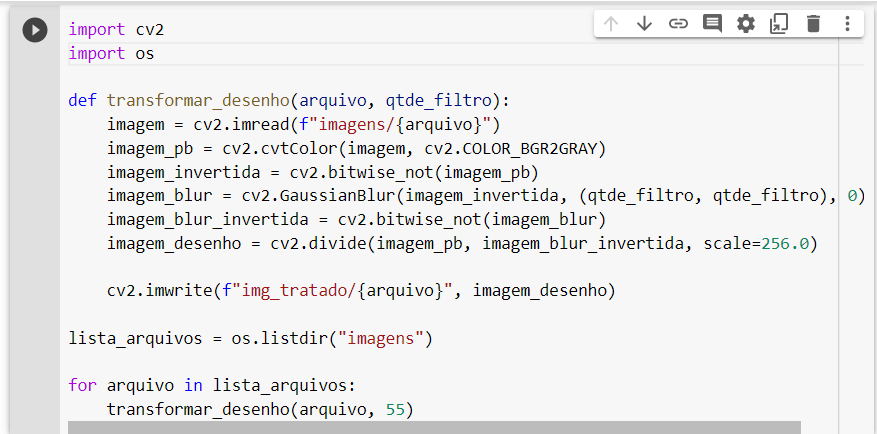Place cursor on the cv2.imwrite line

[361, 291]
